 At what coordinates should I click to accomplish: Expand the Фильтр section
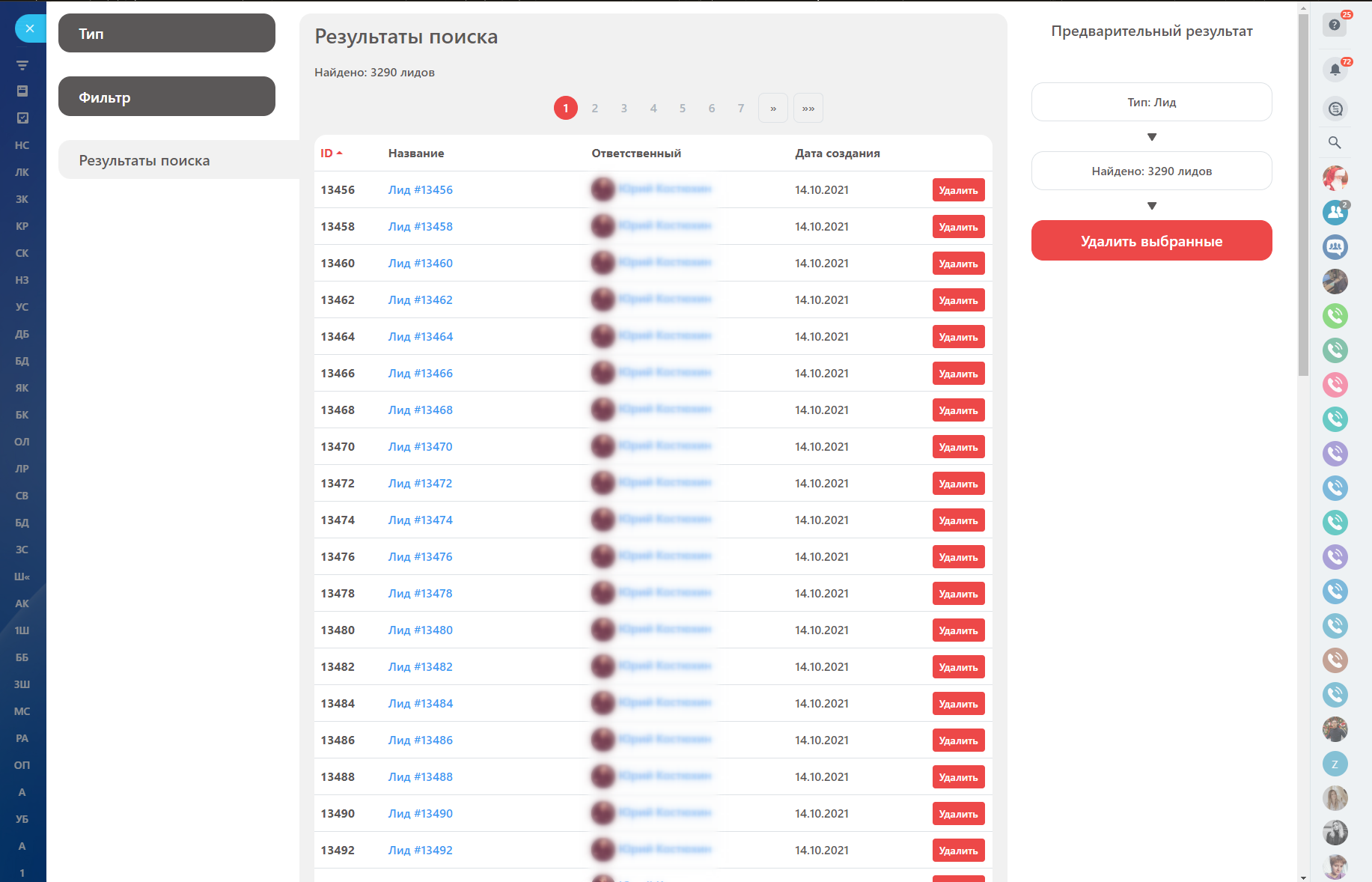[x=166, y=97]
